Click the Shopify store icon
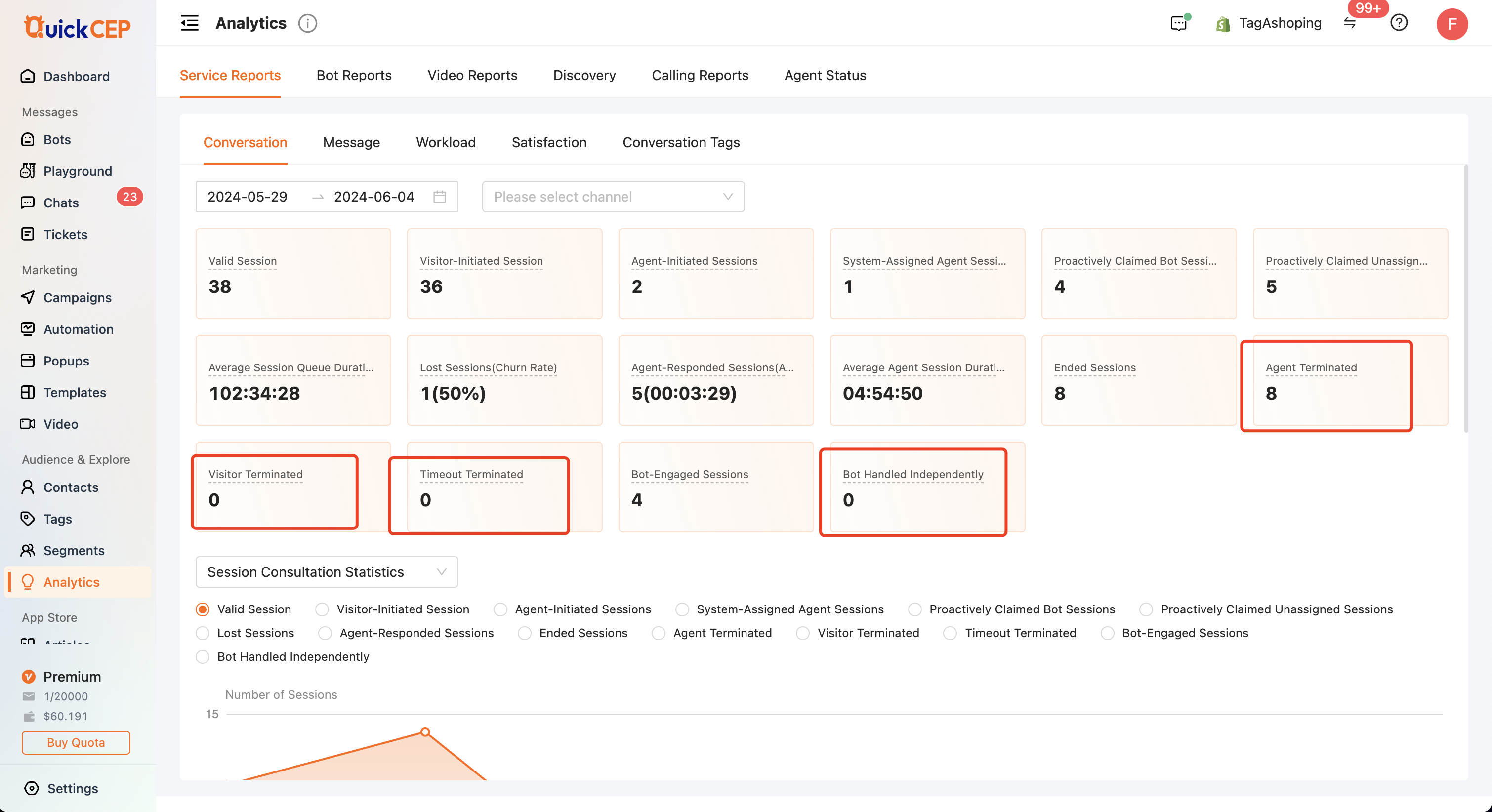 (x=1223, y=24)
